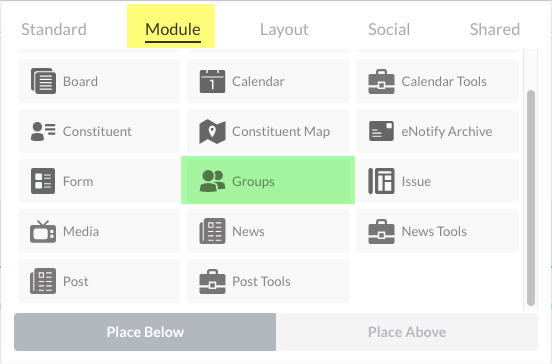Click the Post newspaper icon

point(43,281)
